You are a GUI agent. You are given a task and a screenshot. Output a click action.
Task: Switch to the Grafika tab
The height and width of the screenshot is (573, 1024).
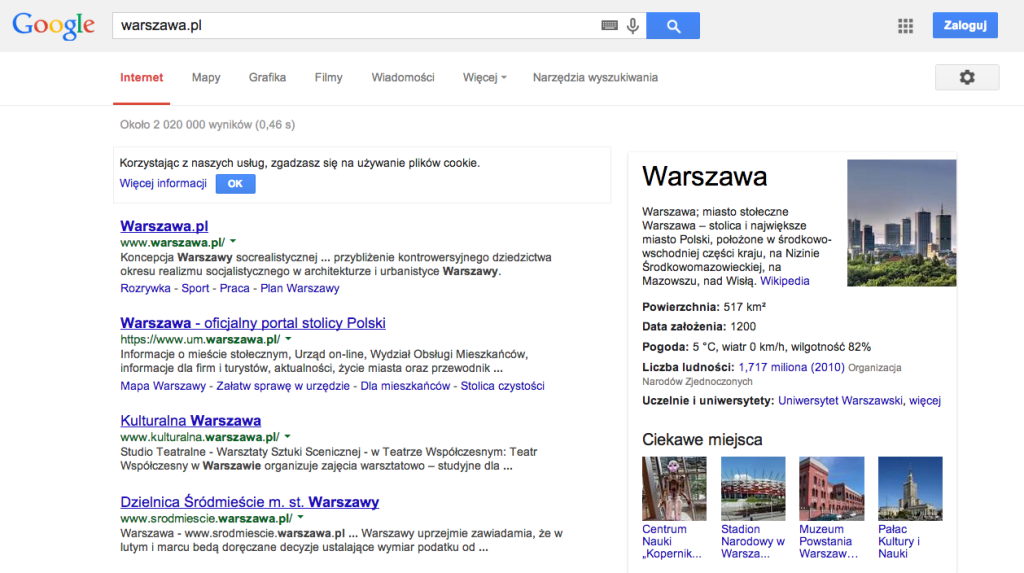(267, 77)
